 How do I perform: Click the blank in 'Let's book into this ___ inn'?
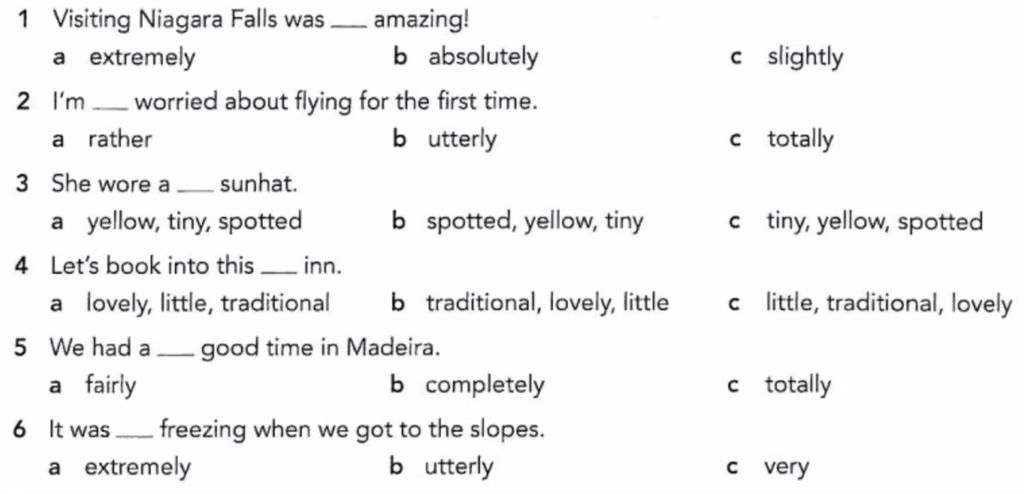280,271
